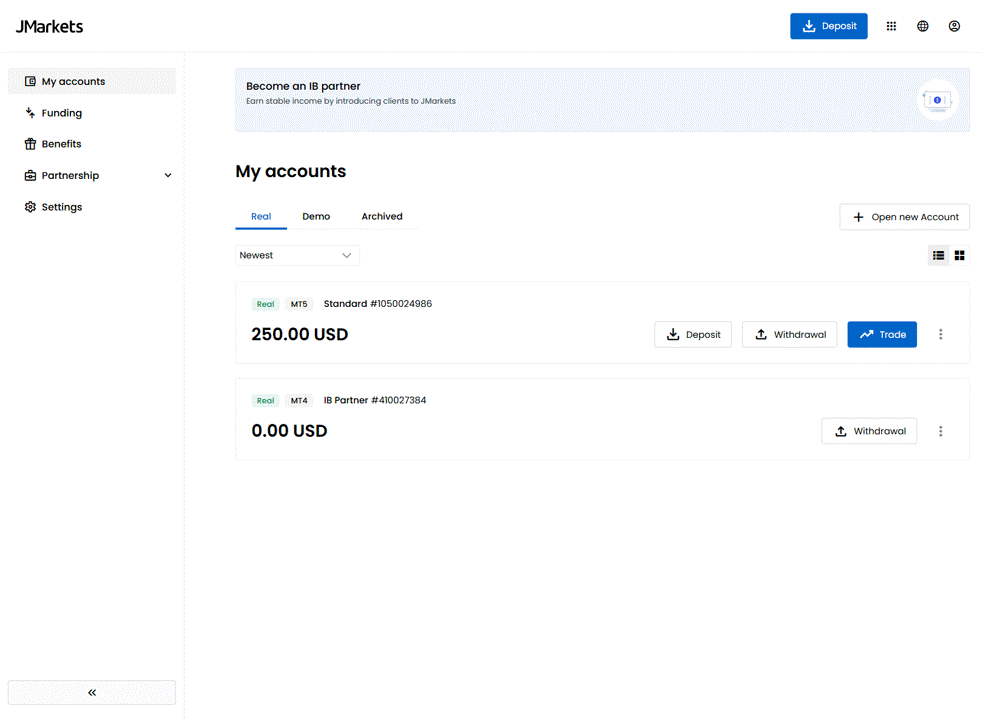
Task: Switch to the Archived tab
Action: [382, 216]
